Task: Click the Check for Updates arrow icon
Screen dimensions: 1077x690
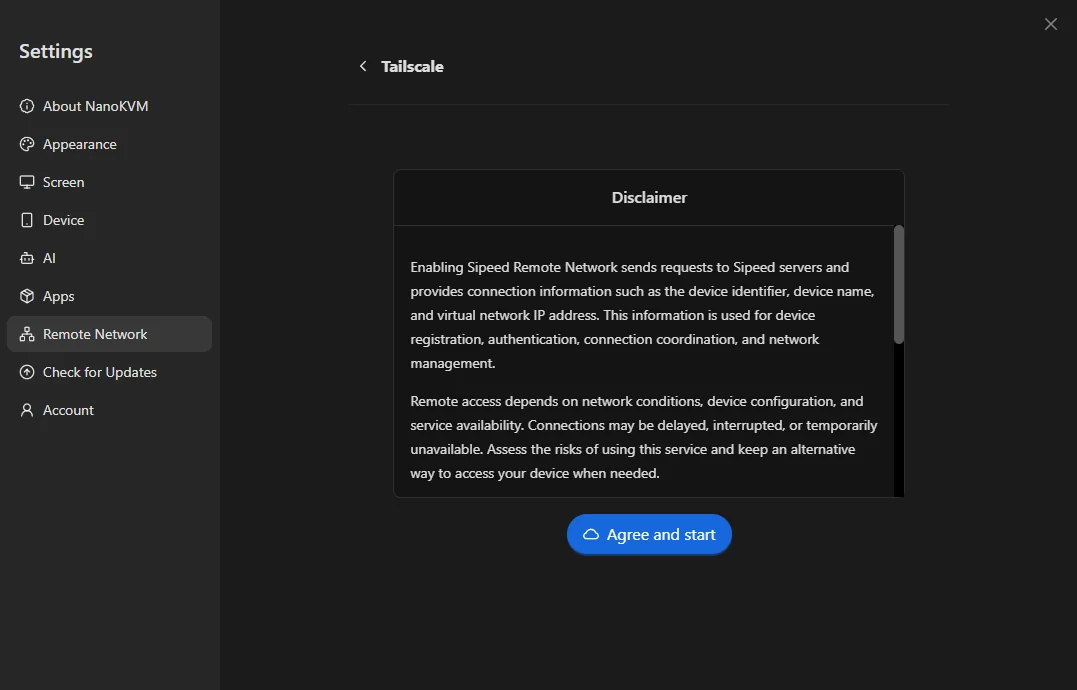Action: pyautogui.click(x=27, y=372)
